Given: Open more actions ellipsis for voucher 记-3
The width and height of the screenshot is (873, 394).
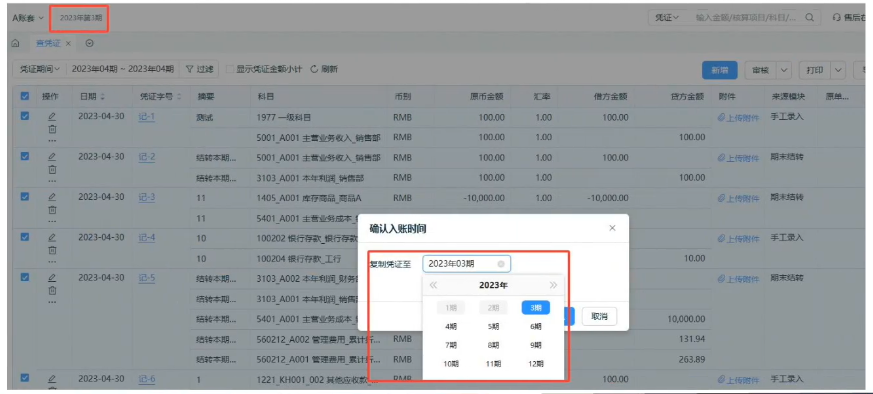Looking at the screenshot, I should tap(52, 221).
